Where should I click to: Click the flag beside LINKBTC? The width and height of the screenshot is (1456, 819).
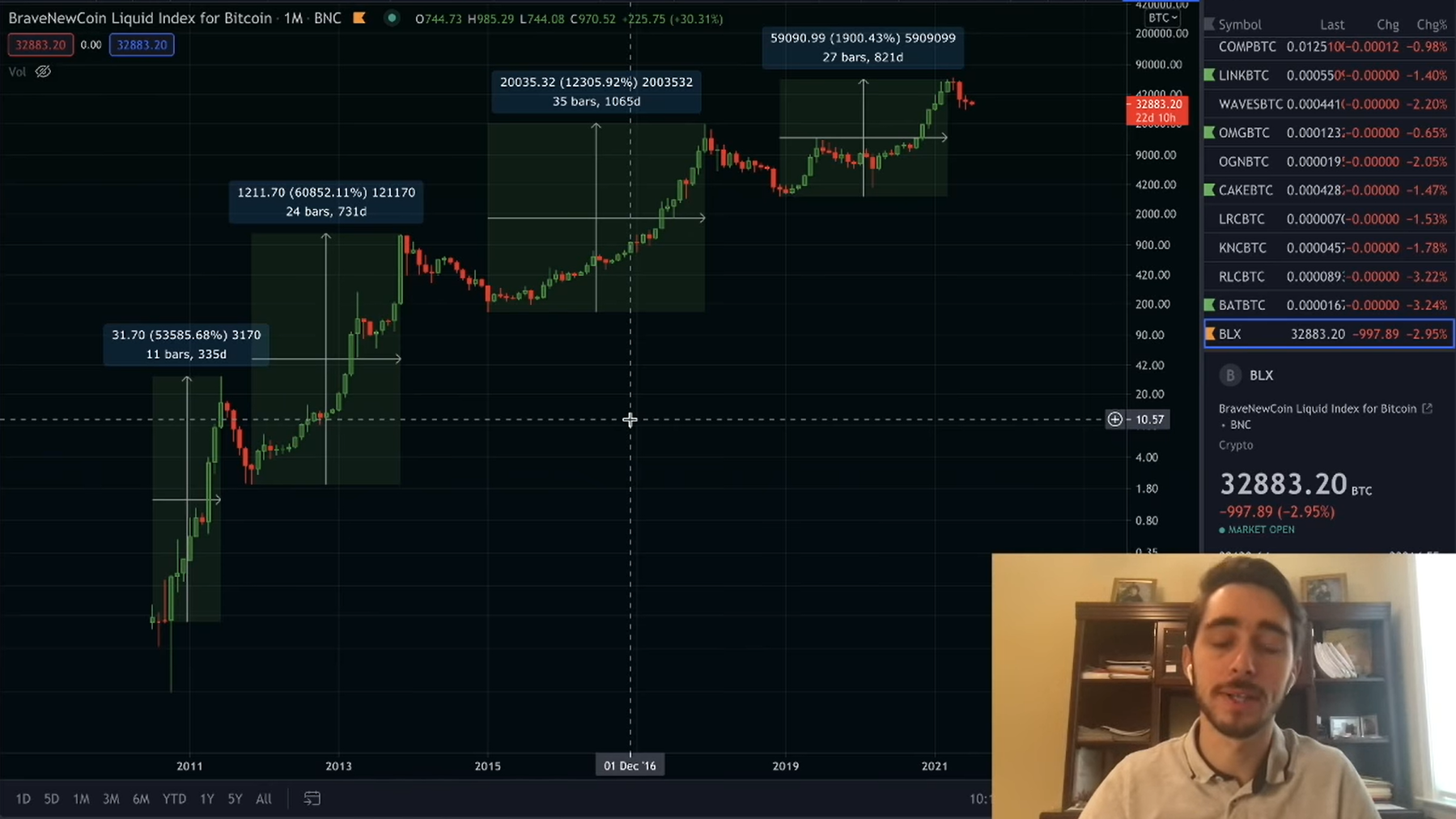(1209, 75)
